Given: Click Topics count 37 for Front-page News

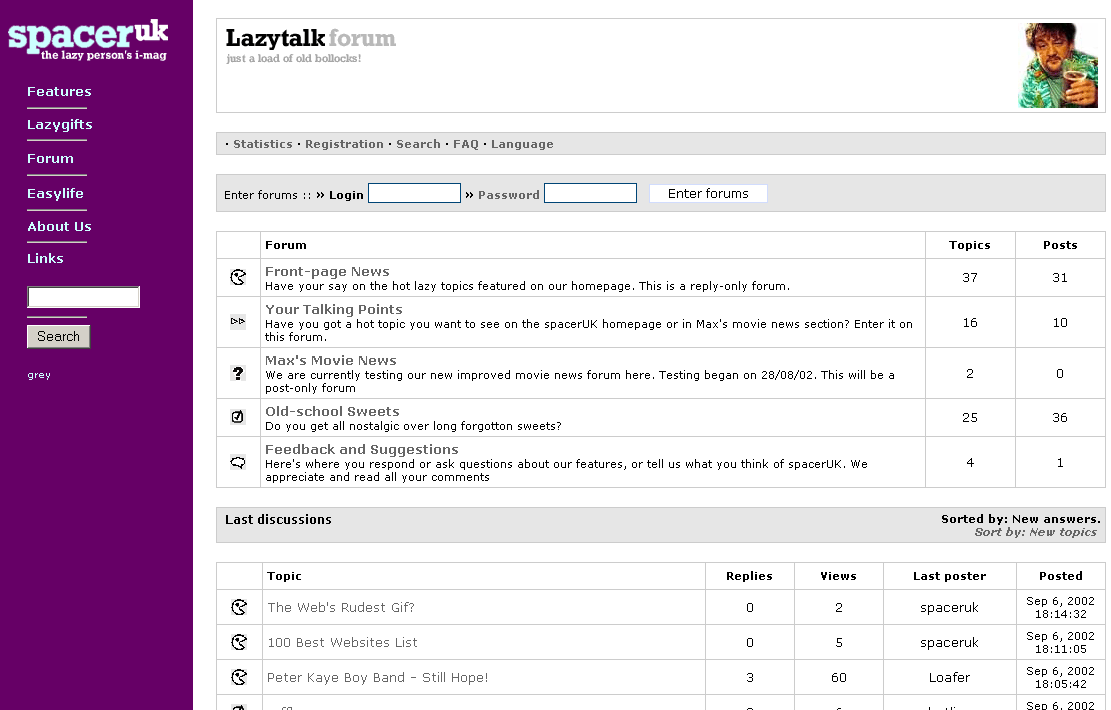Looking at the screenshot, I should [970, 278].
